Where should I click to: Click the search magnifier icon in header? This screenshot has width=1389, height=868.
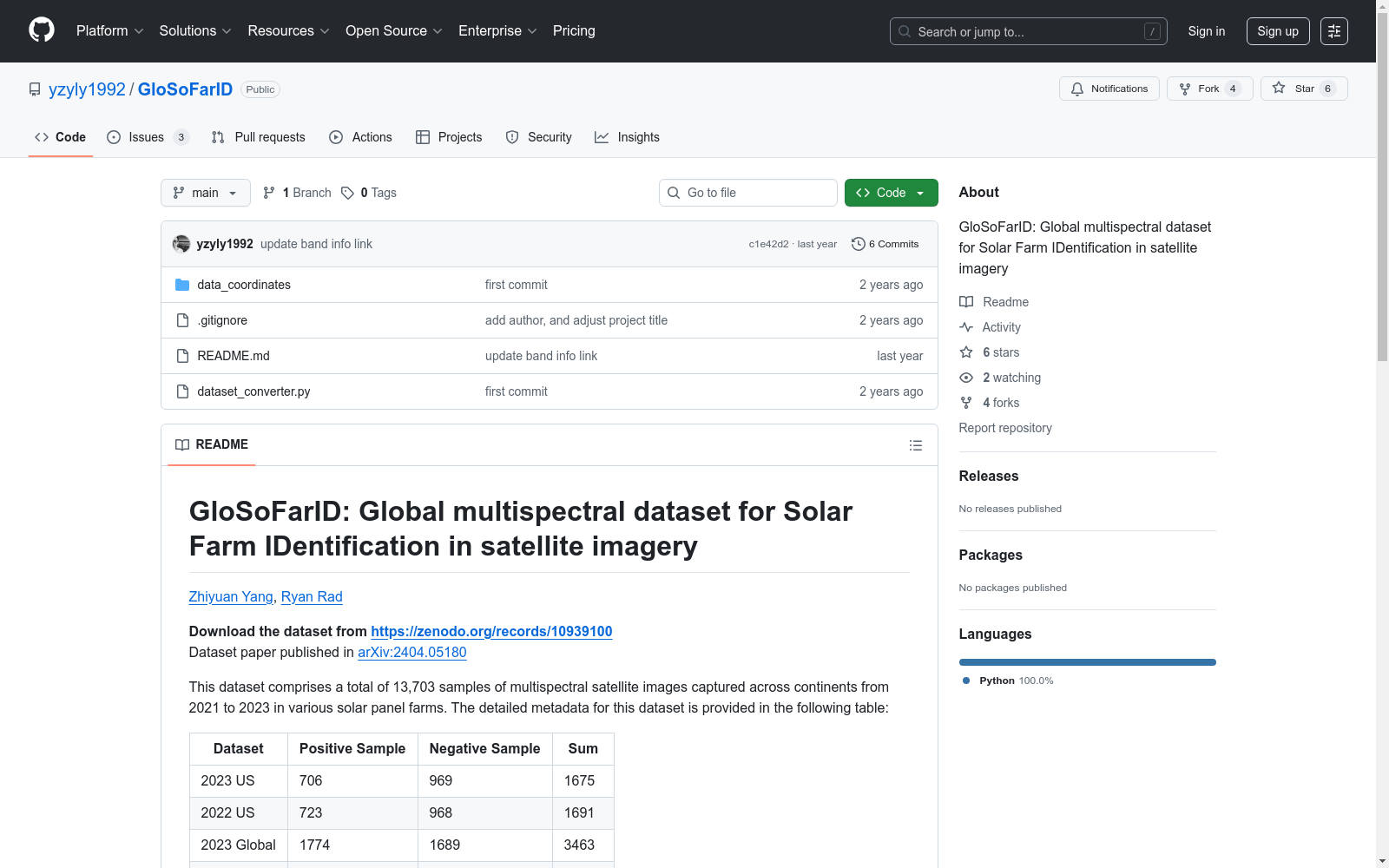pyautogui.click(x=905, y=31)
